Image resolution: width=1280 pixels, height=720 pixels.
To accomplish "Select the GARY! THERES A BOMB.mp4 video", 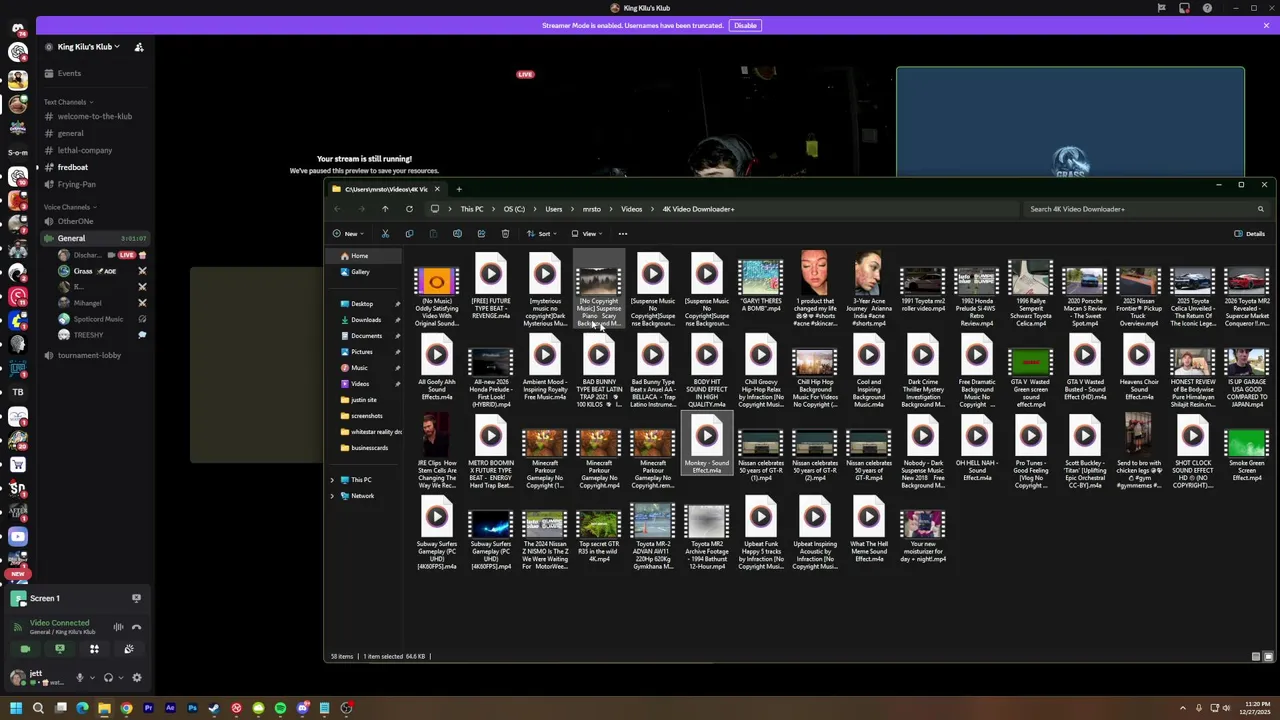I will point(760,287).
